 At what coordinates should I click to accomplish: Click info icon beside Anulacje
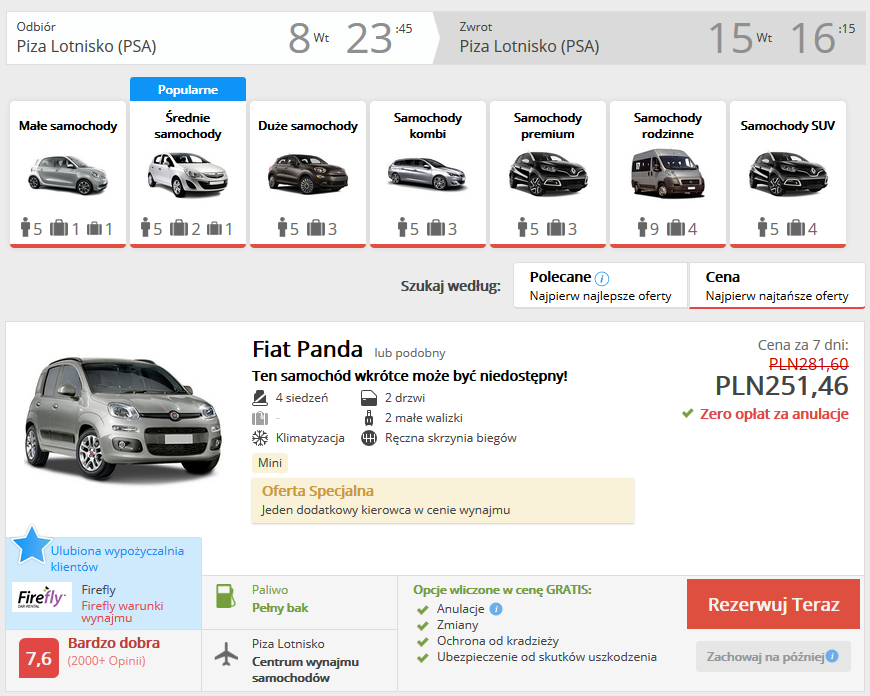pyautogui.click(x=496, y=609)
